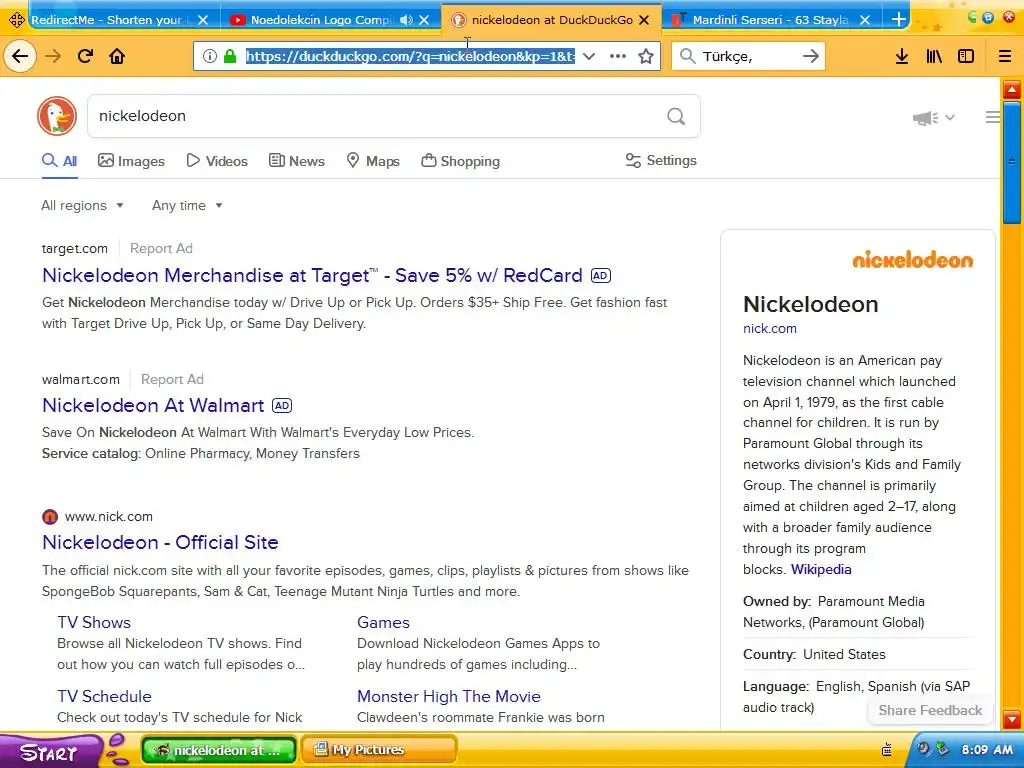Screen dimensions: 1024x768
Task: Click the Nickelodeon orange logo
Action: (x=912, y=259)
